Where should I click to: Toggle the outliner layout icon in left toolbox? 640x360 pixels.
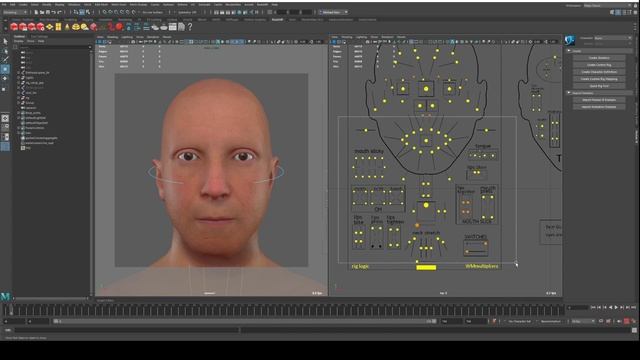(x=5, y=137)
